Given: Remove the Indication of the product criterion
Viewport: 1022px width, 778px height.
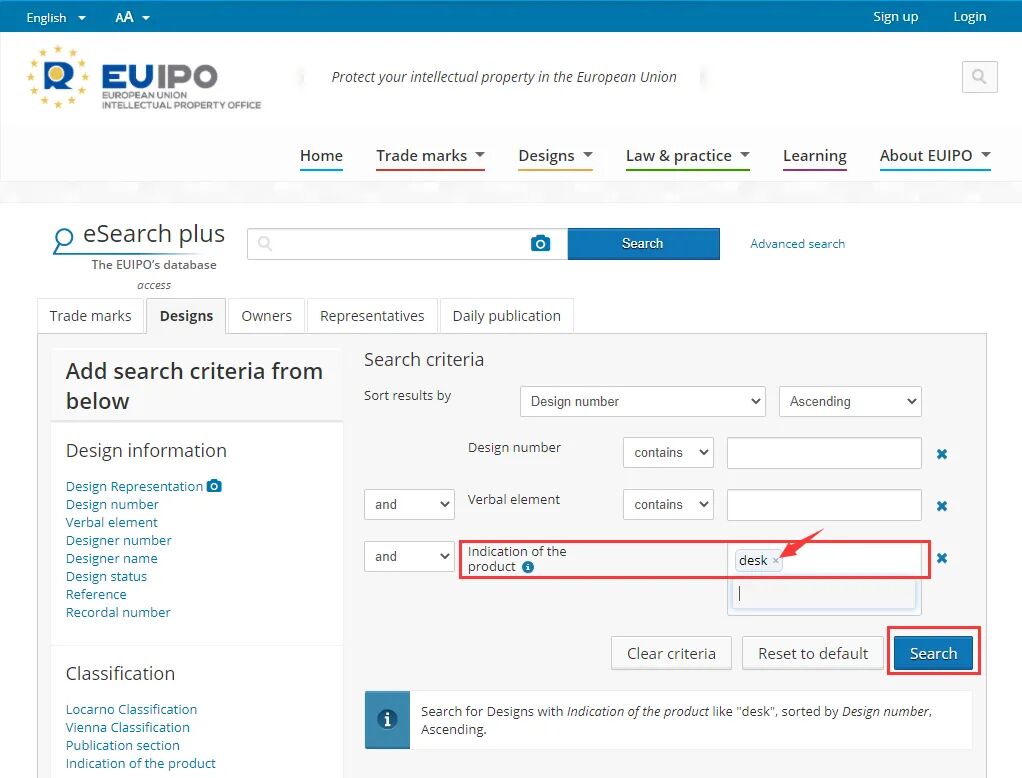Looking at the screenshot, I should click(x=942, y=558).
